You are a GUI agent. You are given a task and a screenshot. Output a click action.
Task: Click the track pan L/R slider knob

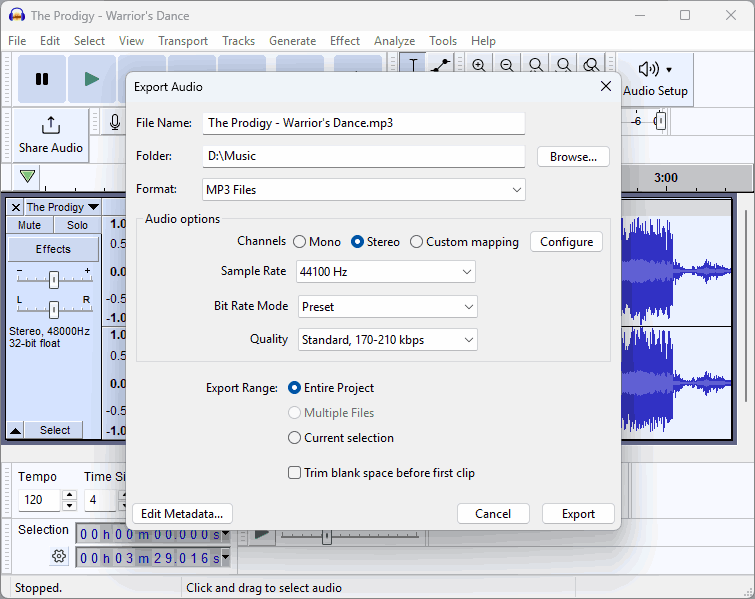54,310
